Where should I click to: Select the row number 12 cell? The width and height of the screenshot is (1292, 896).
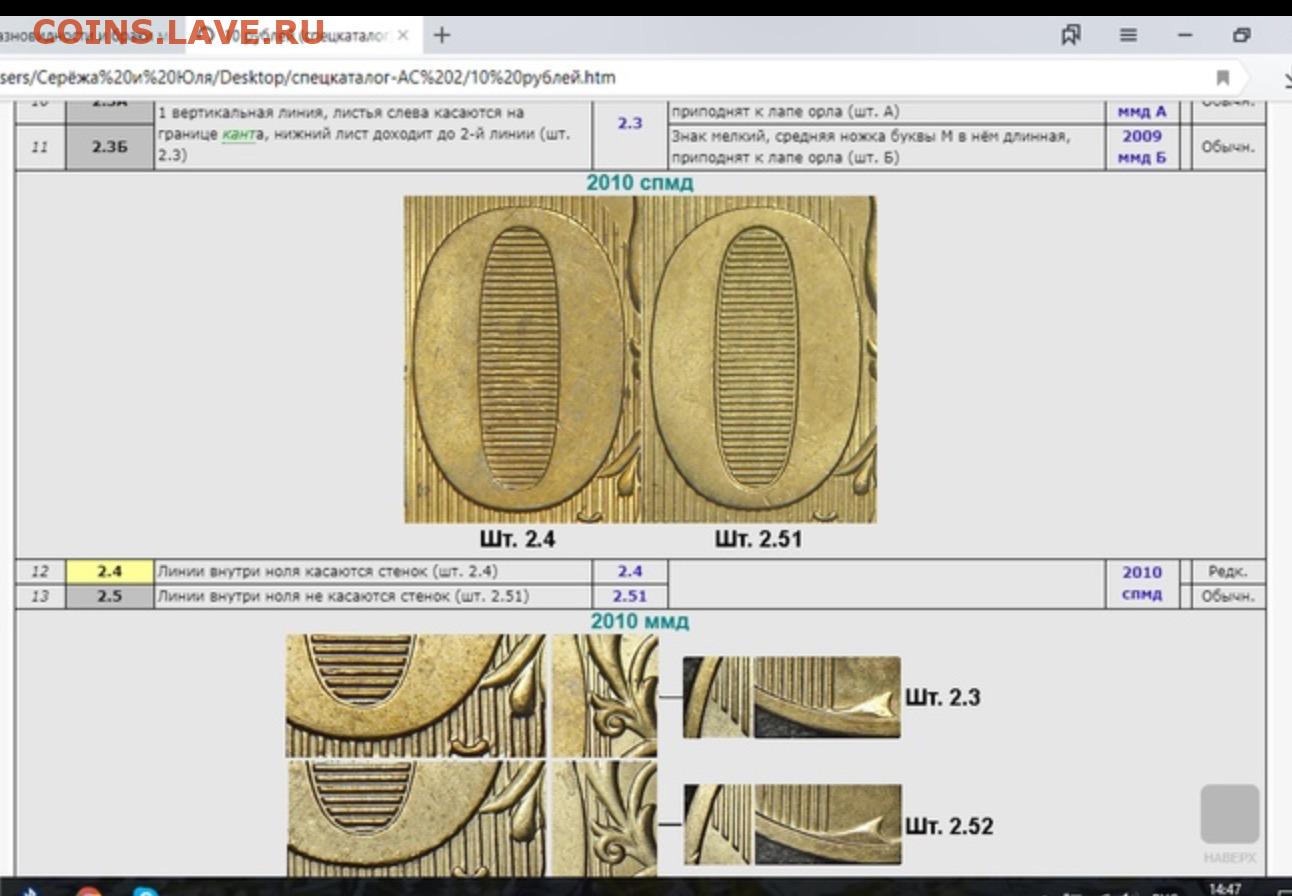tap(40, 572)
